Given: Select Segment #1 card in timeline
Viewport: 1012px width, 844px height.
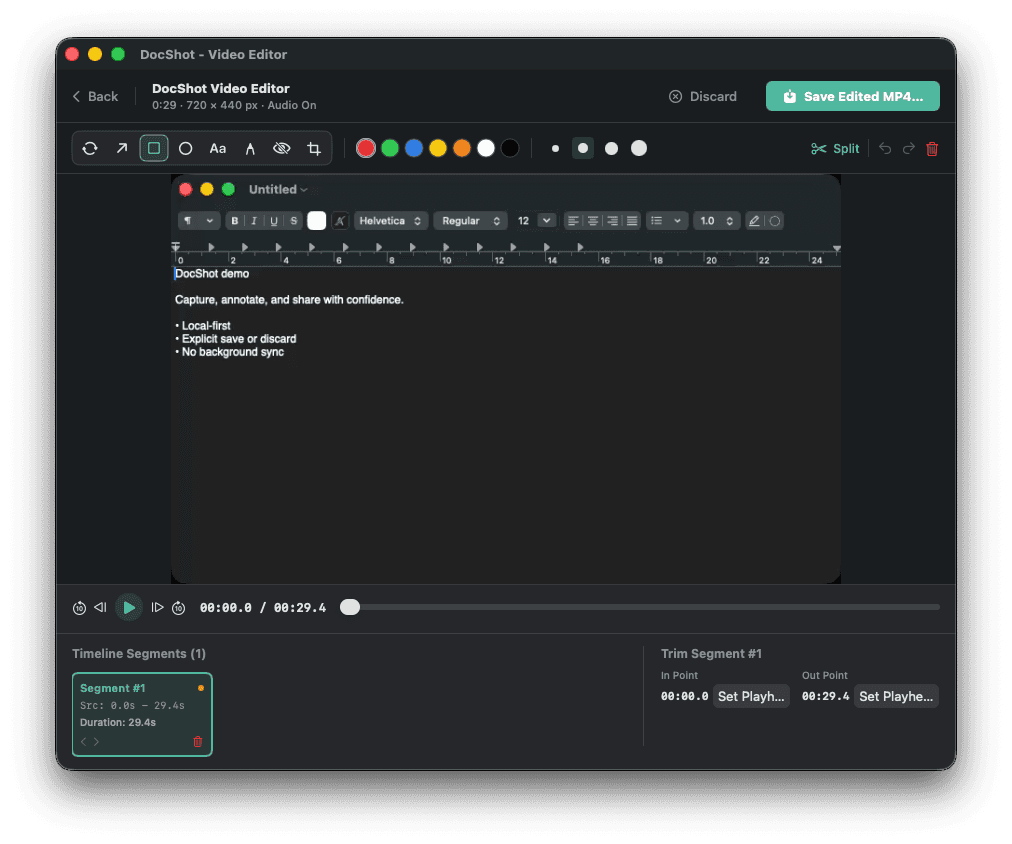Looking at the screenshot, I should [x=142, y=714].
